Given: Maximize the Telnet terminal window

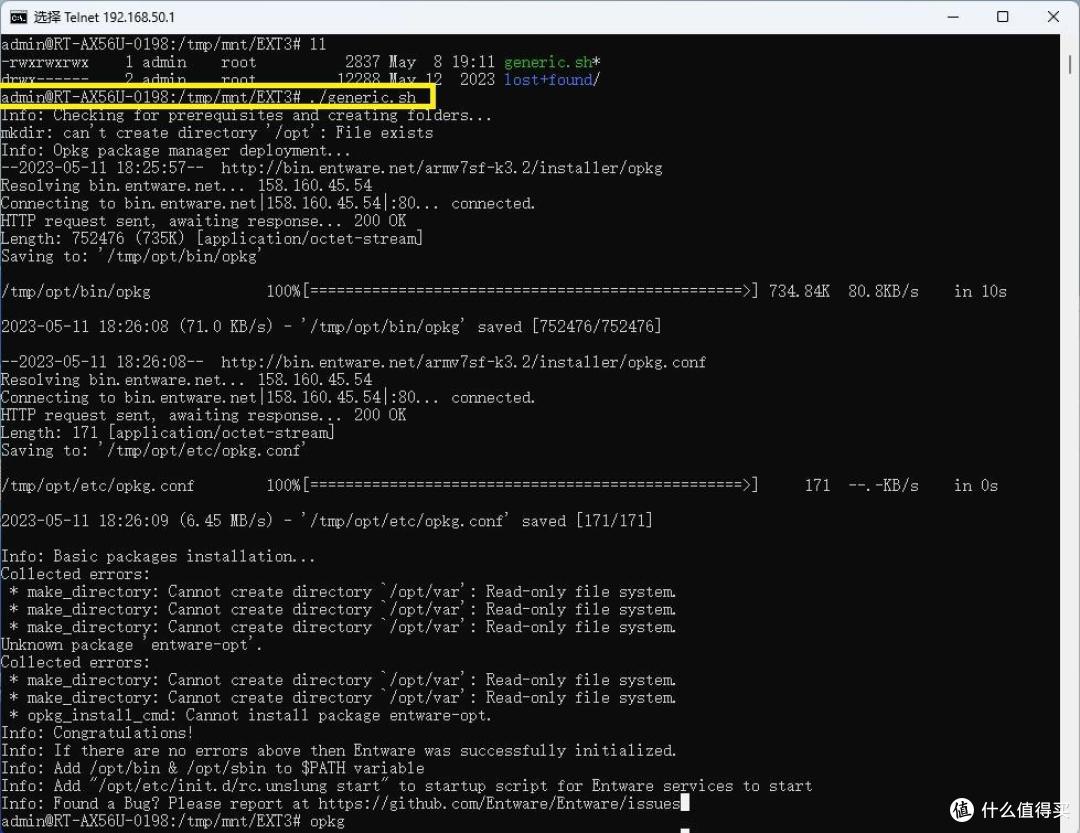Looking at the screenshot, I should click(1002, 17).
